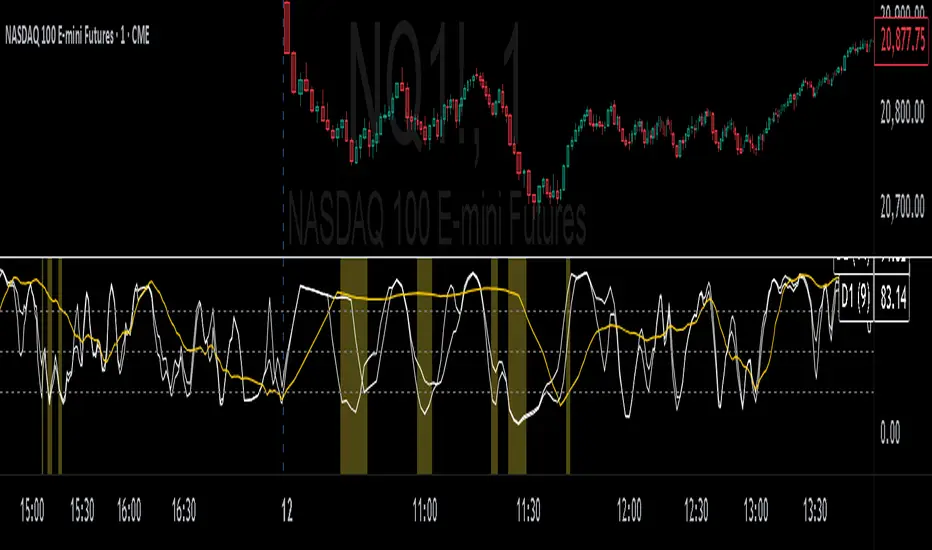The image size is (932, 550).
Task: Click the 20,700.00 price axis label
Action: point(902,206)
